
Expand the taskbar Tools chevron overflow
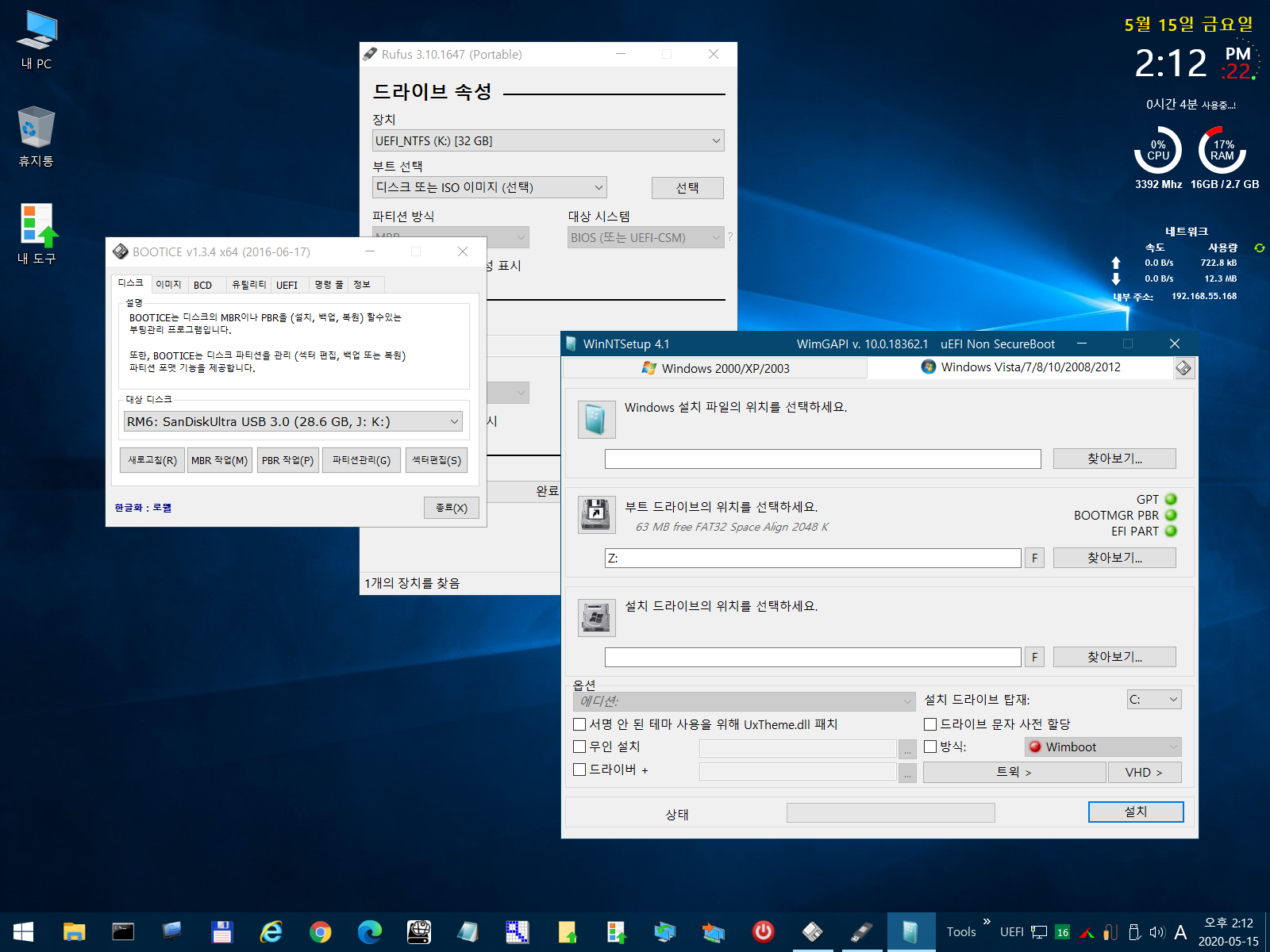[x=987, y=922]
